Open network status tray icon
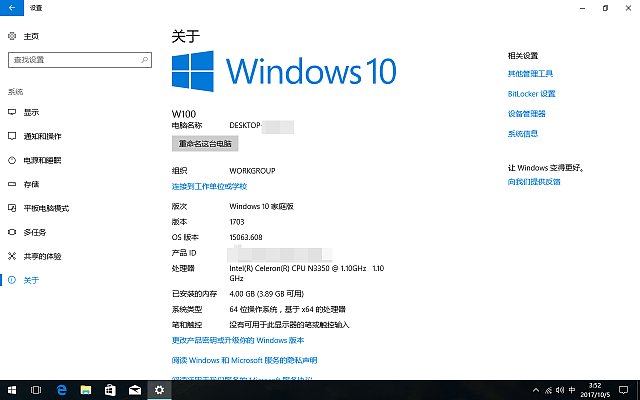The width and height of the screenshot is (640, 400). click(548, 391)
